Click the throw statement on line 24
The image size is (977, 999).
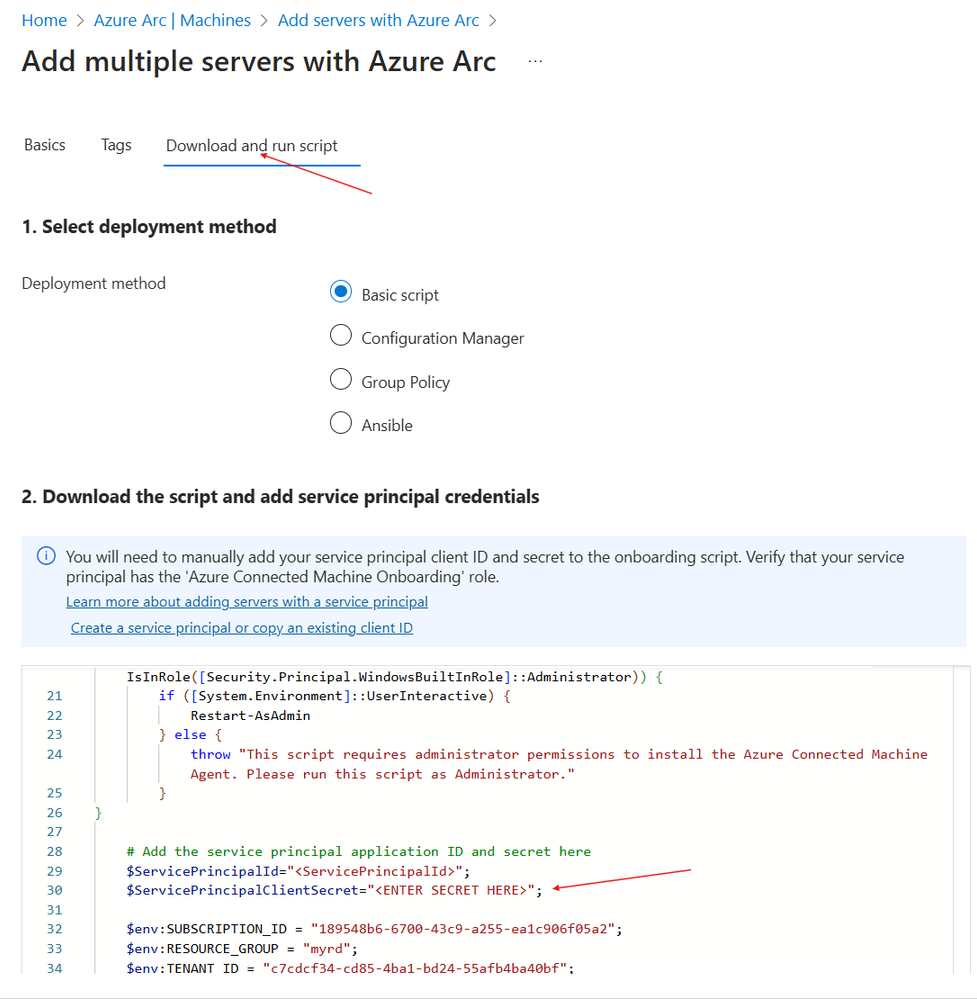559,764
